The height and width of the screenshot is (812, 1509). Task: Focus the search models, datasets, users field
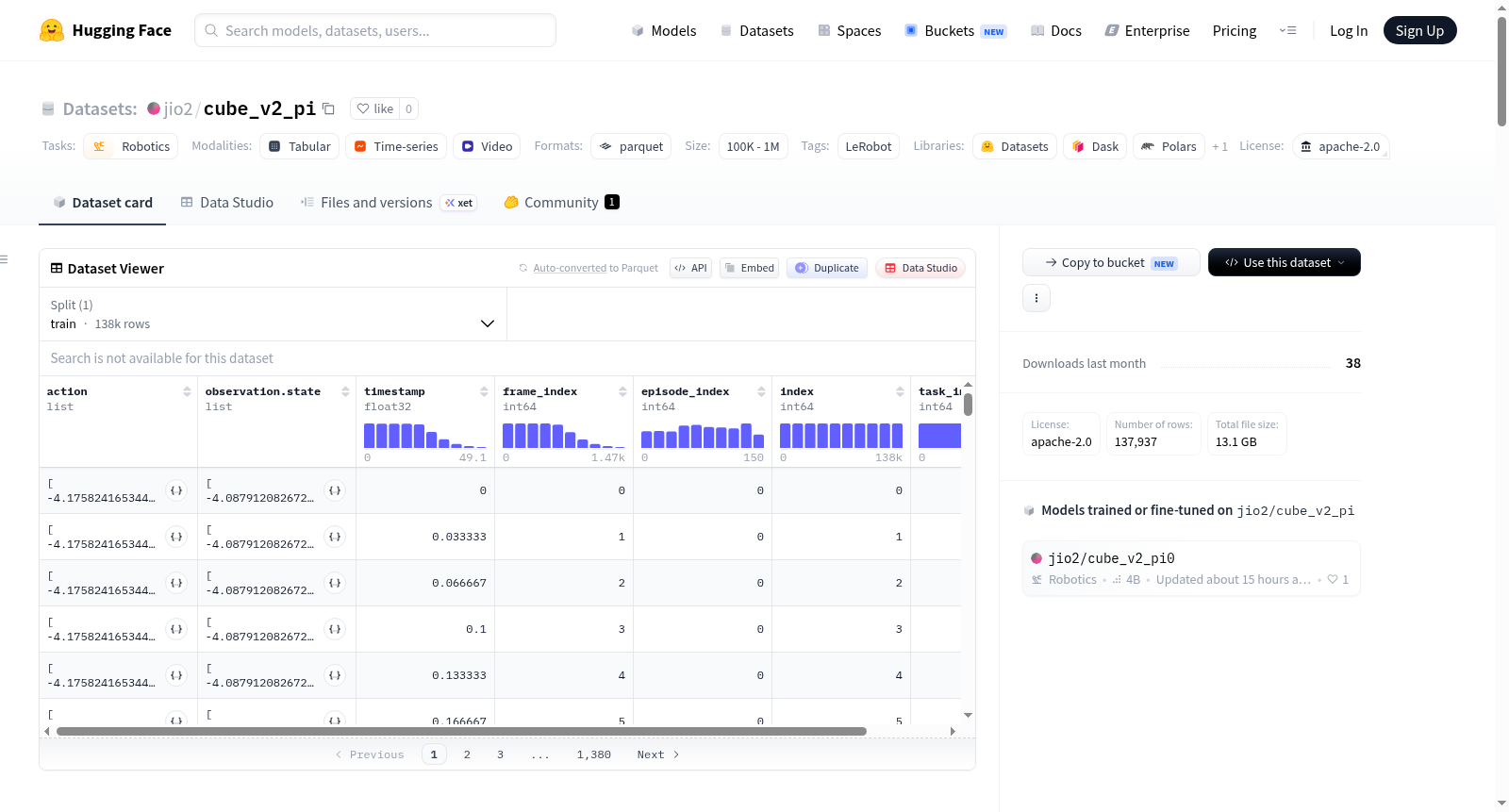pyautogui.click(x=375, y=30)
